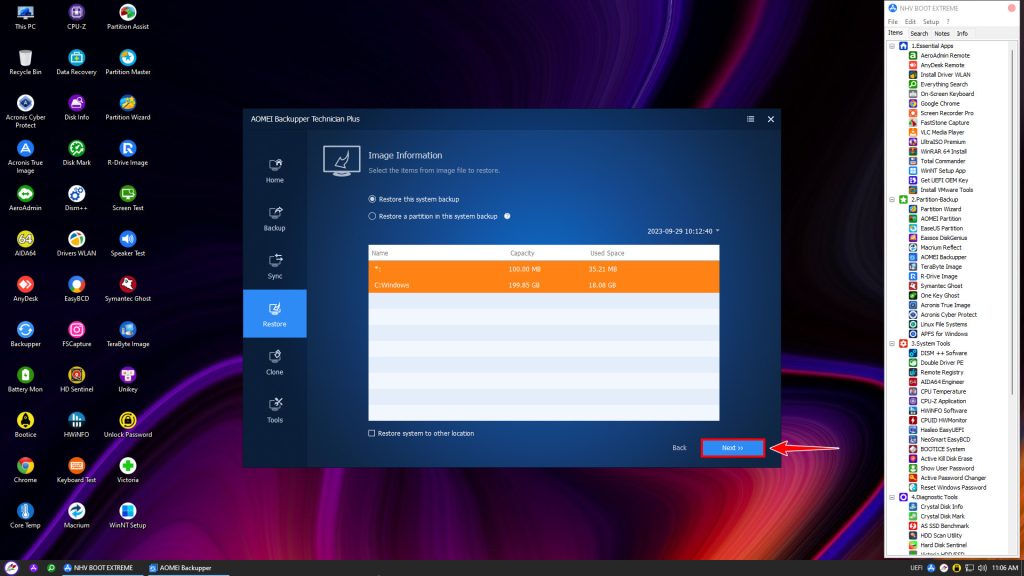Open Home in AOMEI Backupper sidebar
The height and width of the screenshot is (576, 1024).
tap(274, 170)
